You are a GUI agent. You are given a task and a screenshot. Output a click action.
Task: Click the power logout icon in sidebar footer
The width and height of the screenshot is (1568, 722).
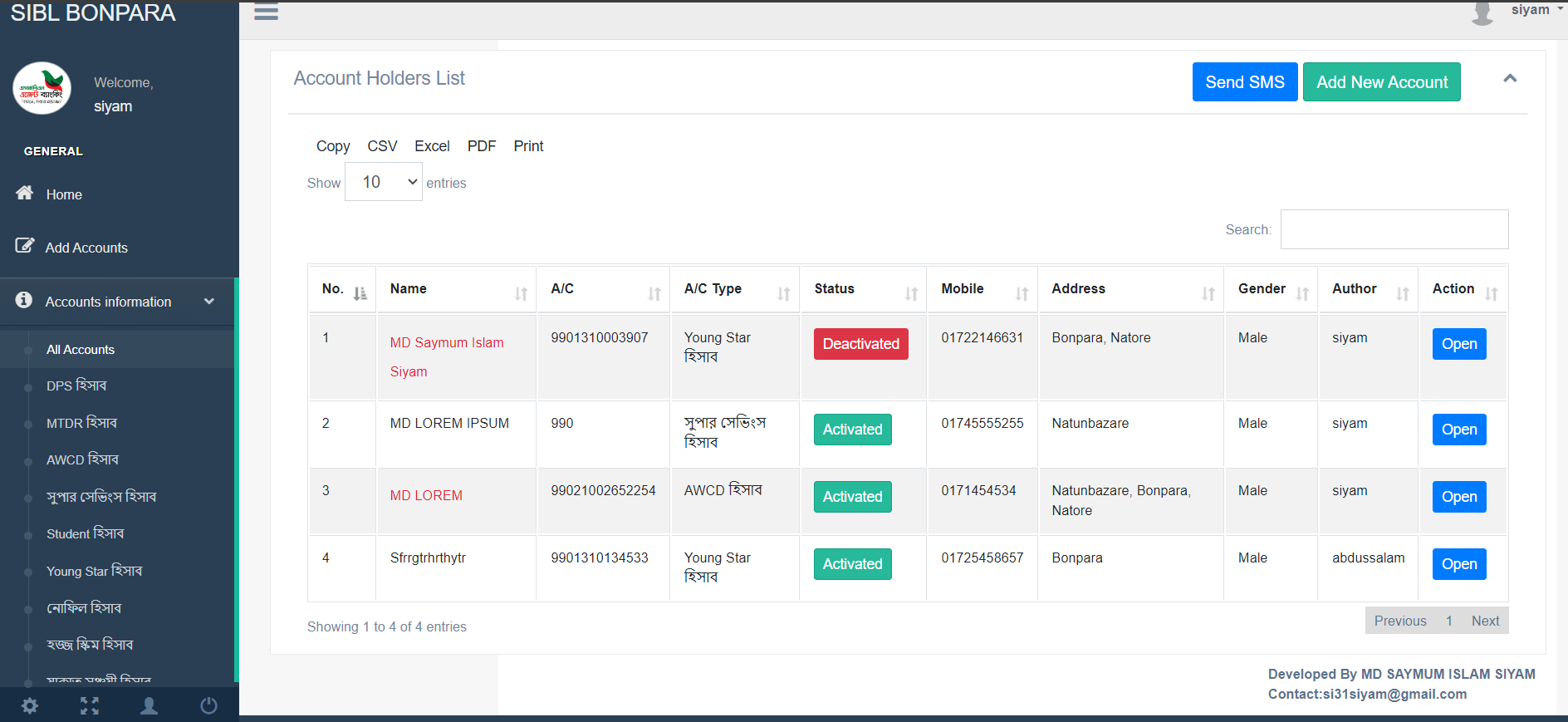[x=209, y=705]
